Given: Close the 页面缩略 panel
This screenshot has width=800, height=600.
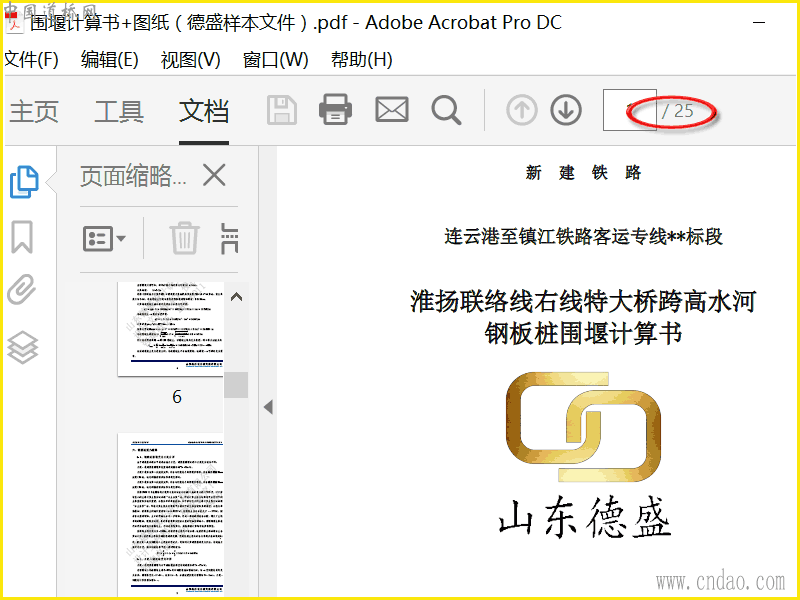Looking at the screenshot, I should point(214,176).
